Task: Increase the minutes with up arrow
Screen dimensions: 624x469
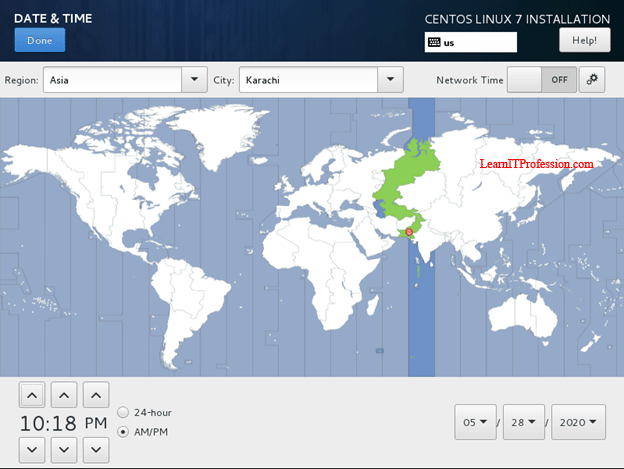Action: coord(64,395)
